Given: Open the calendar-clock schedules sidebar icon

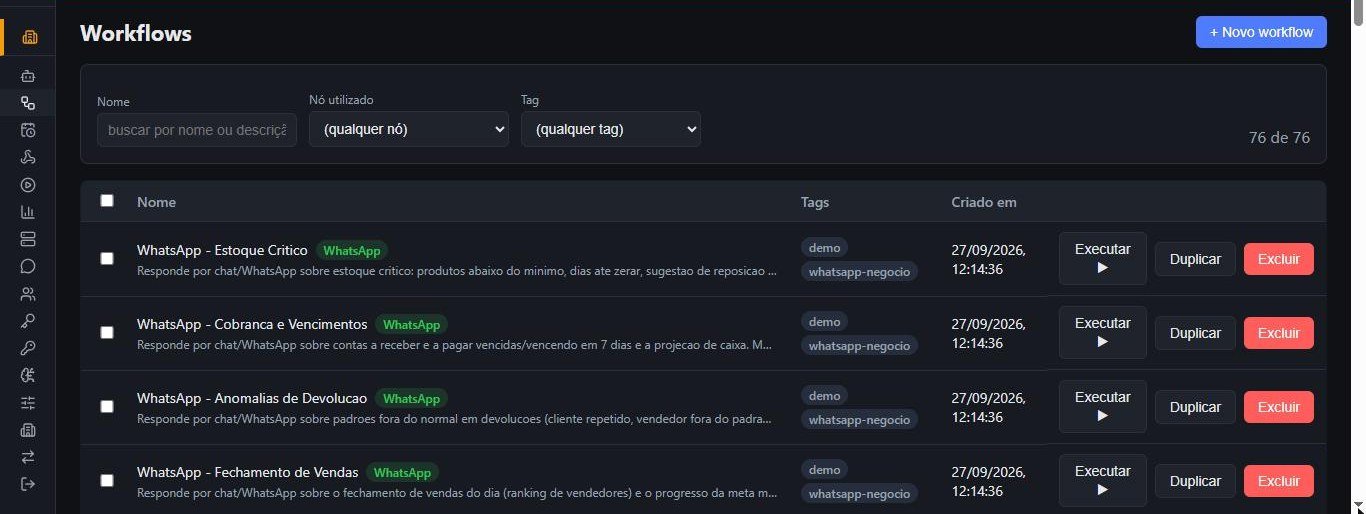Looking at the screenshot, I should (28, 130).
